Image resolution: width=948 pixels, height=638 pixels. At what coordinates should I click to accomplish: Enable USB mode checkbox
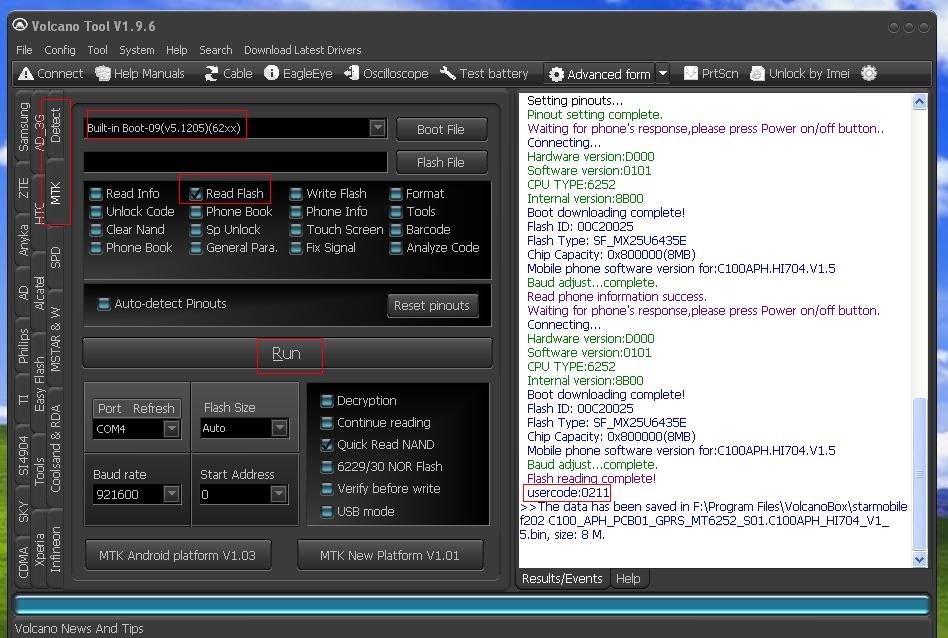pos(326,512)
